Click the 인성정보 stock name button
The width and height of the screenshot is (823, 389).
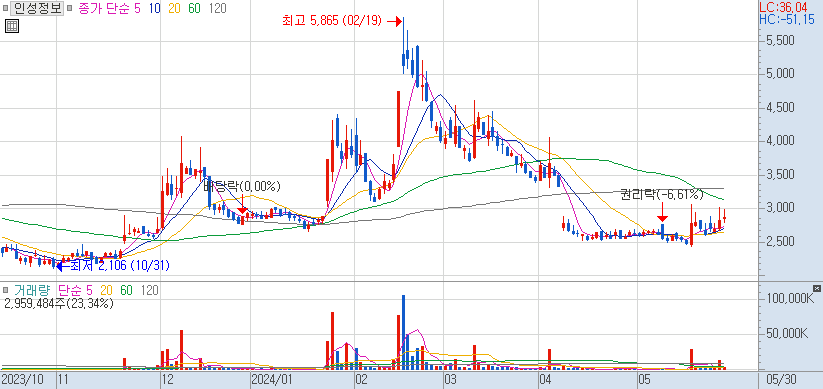click(x=37, y=8)
